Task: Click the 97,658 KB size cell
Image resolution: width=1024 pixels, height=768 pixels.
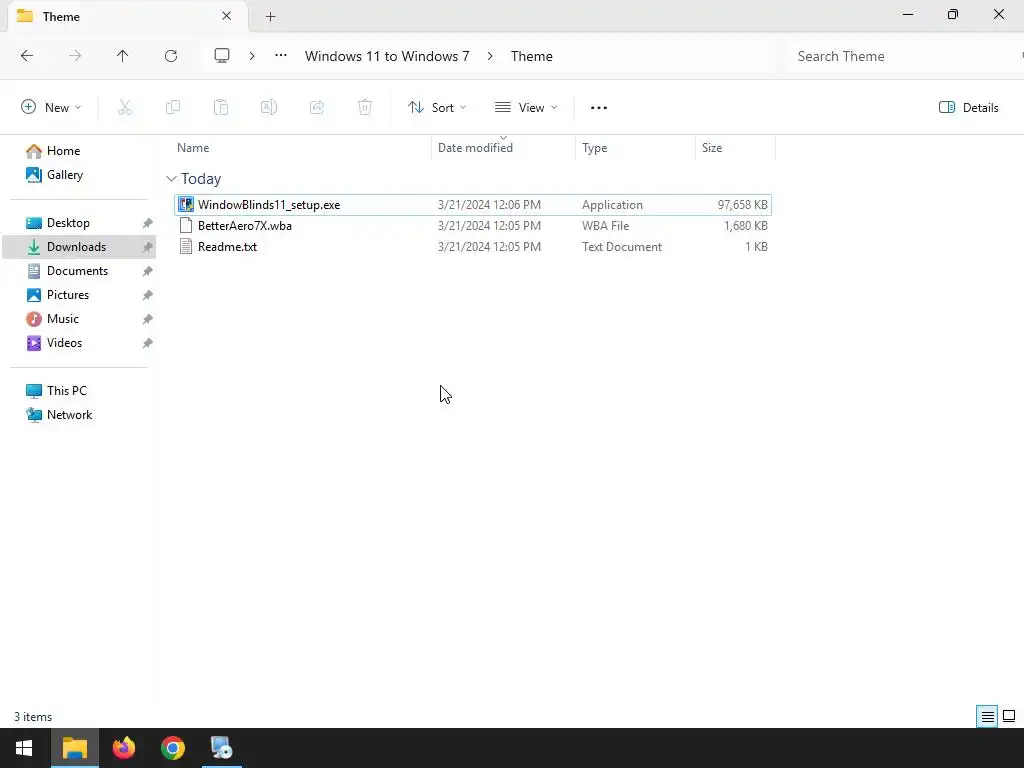Action: click(x=743, y=205)
